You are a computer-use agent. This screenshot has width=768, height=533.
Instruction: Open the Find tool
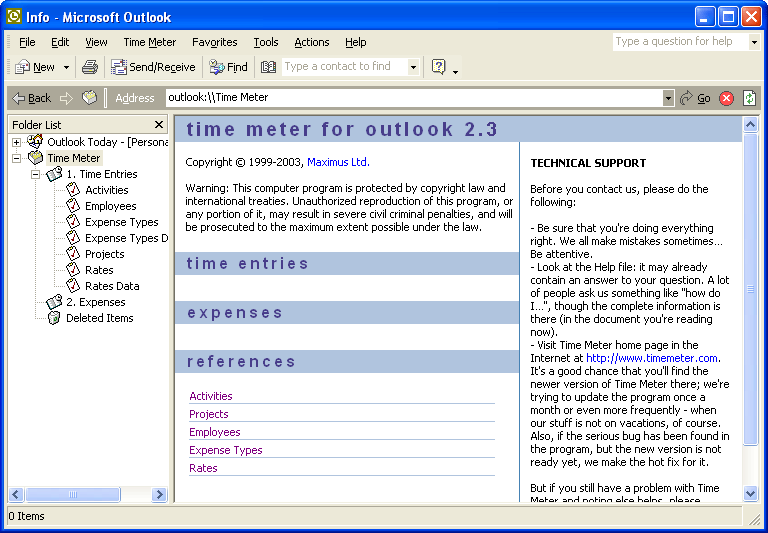(x=228, y=67)
